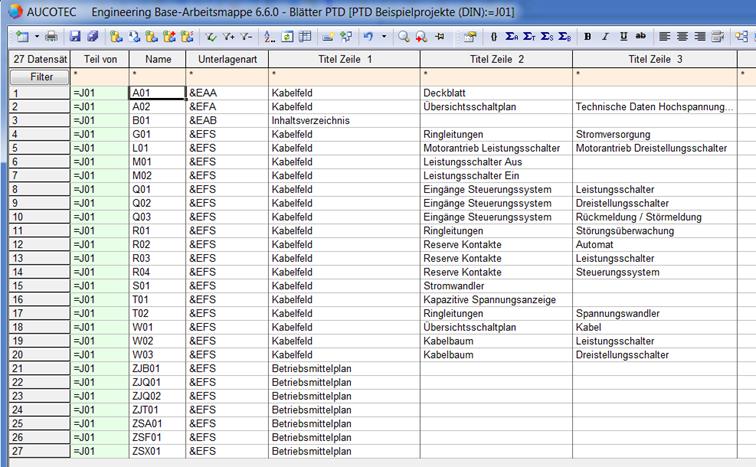
Task: Toggle bold formatting
Action: point(588,37)
